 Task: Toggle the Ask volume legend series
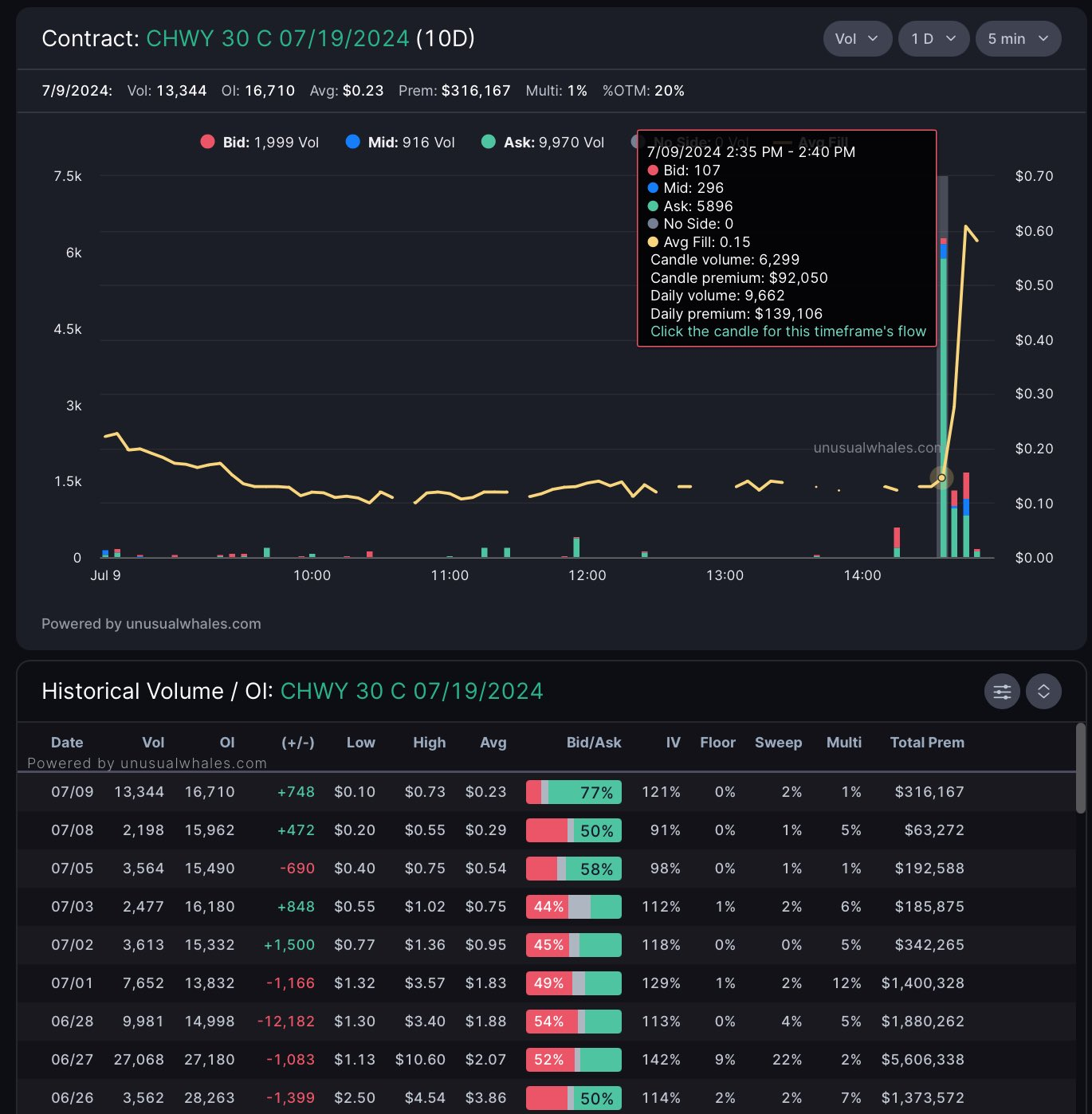click(543, 143)
